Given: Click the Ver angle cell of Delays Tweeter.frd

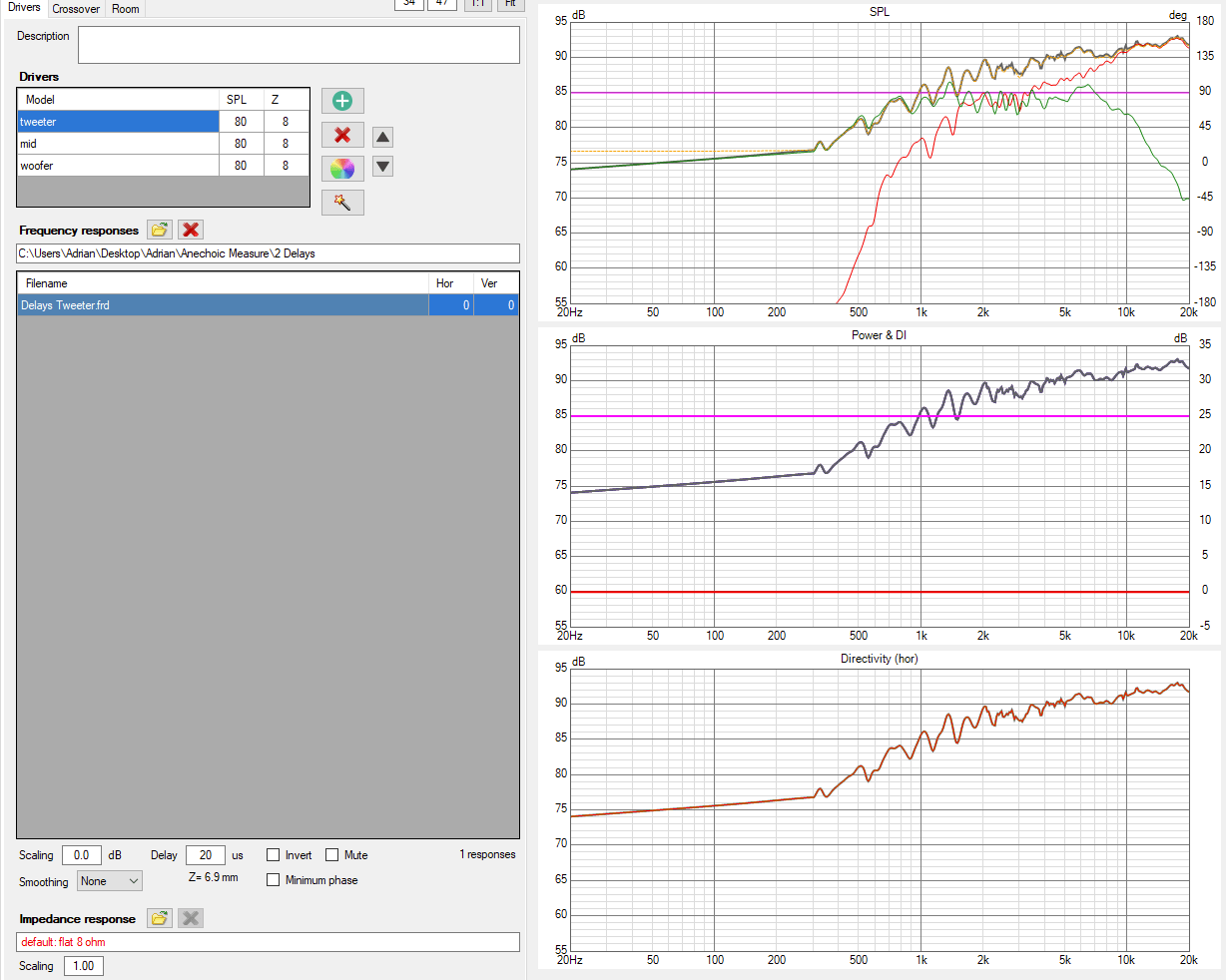Looking at the screenshot, I should [496, 305].
